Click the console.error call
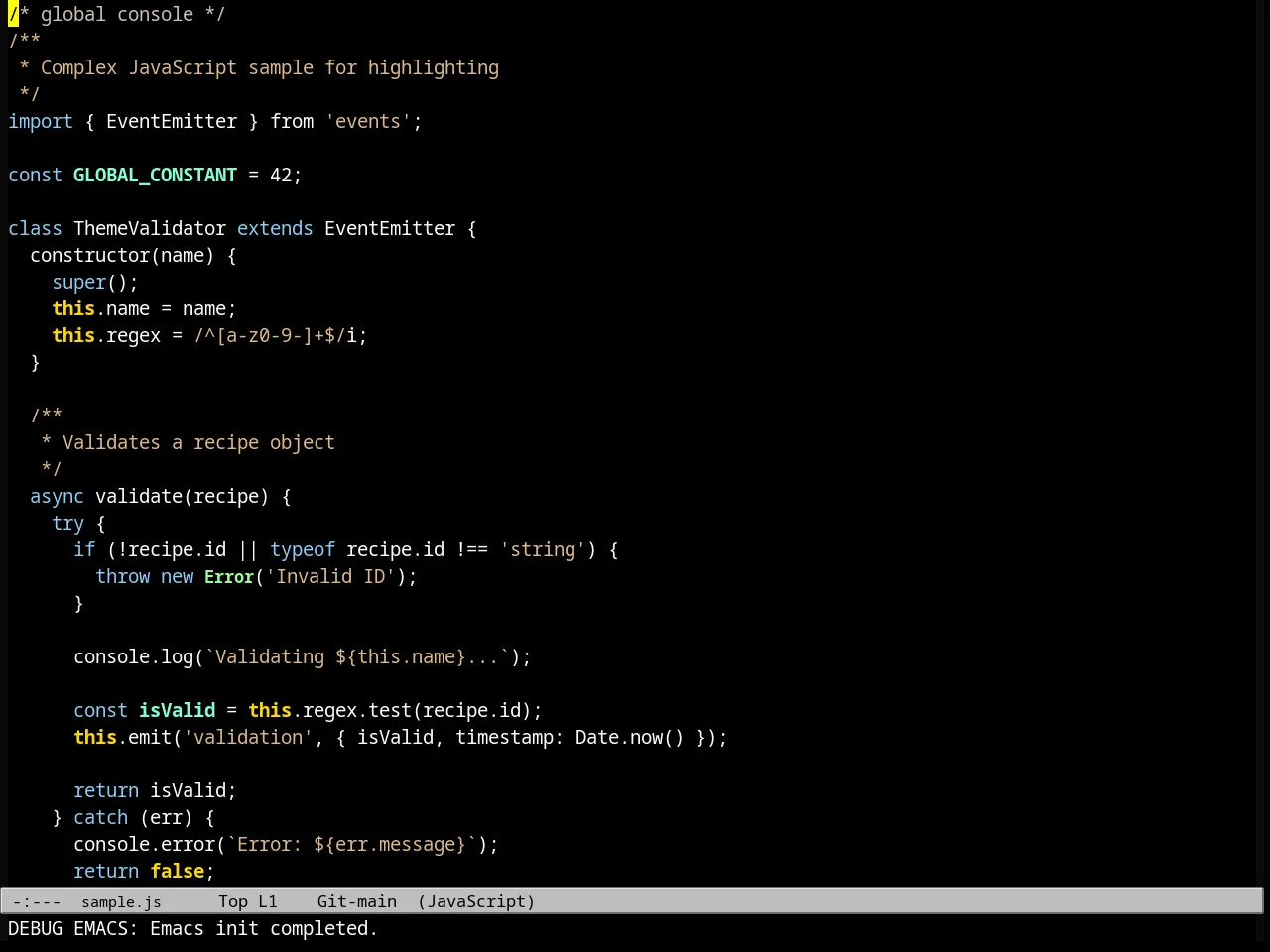Image resolution: width=1270 pixels, height=952 pixels. (144, 845)
